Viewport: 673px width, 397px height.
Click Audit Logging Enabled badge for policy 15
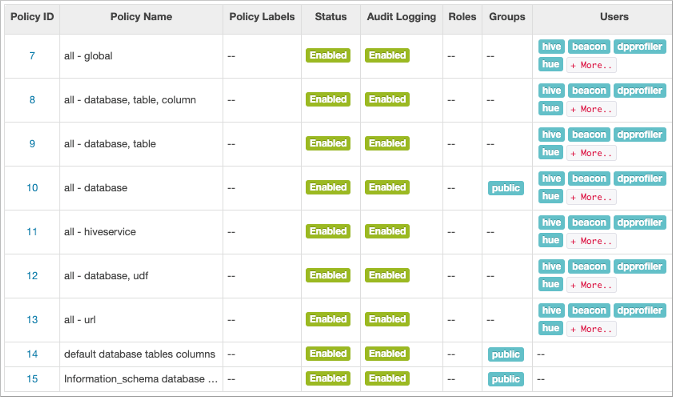pos(387,378)
